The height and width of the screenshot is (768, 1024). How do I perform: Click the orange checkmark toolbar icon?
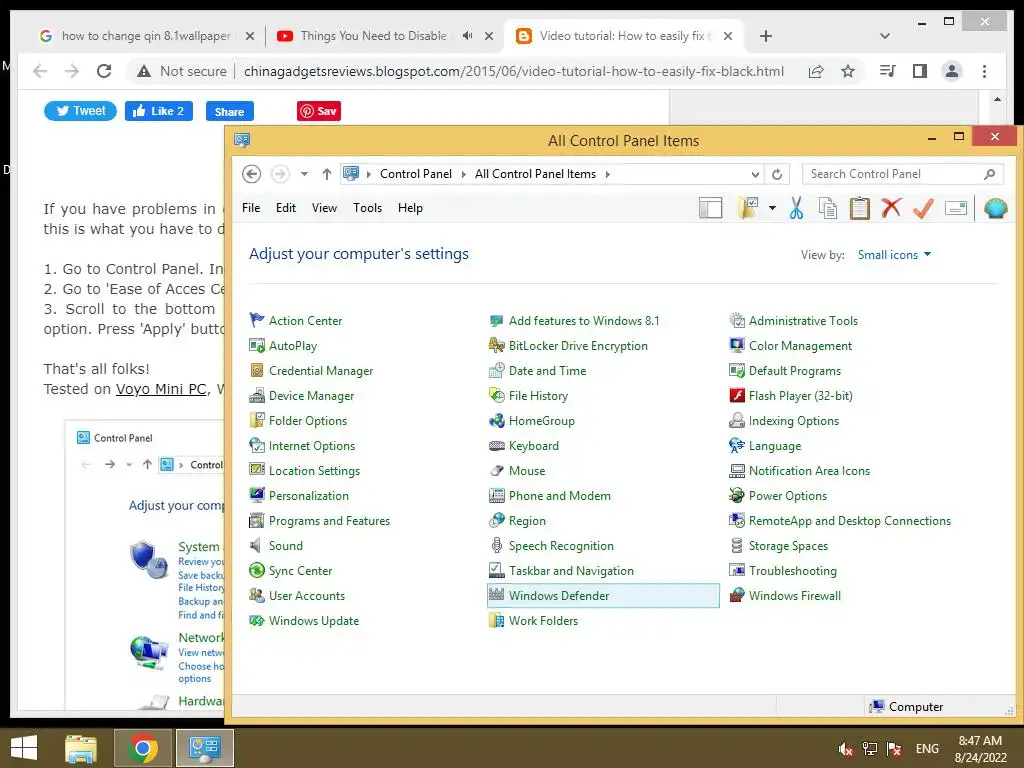pos(923,208)
